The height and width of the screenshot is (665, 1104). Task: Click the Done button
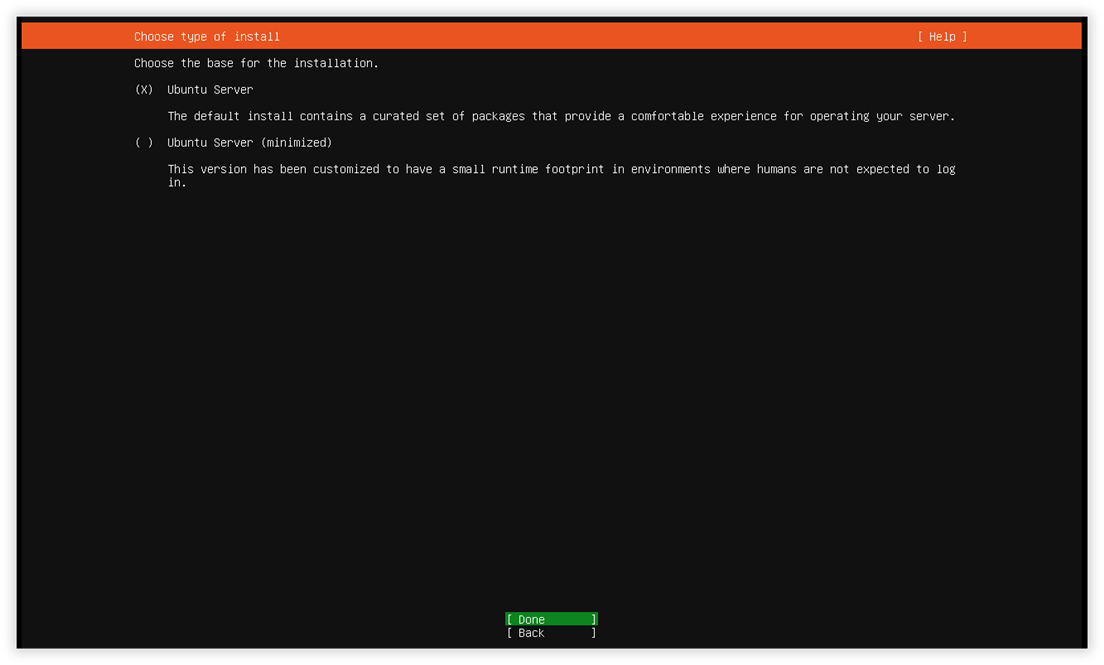point(551,619)
